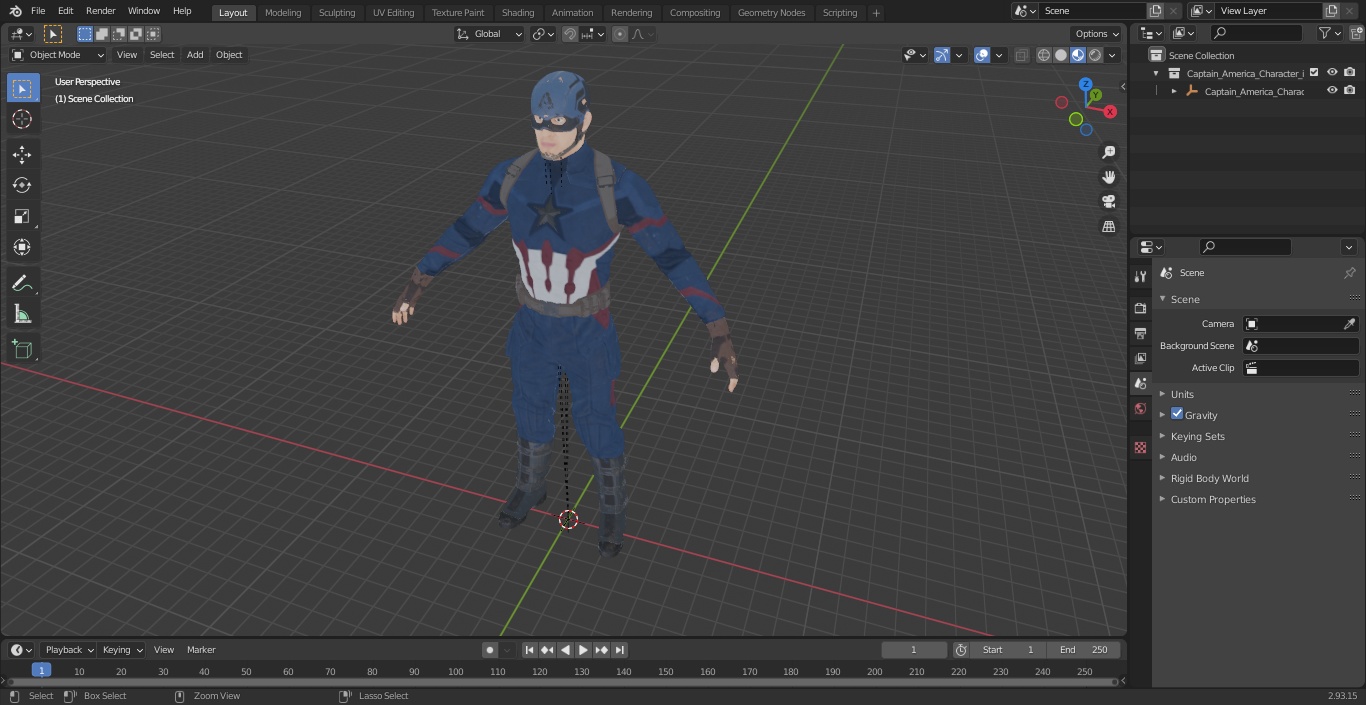The width and height of the screenshot is (1366, 705).
Task: Select wireframe viewport shading
Action: pos(1043,55)
